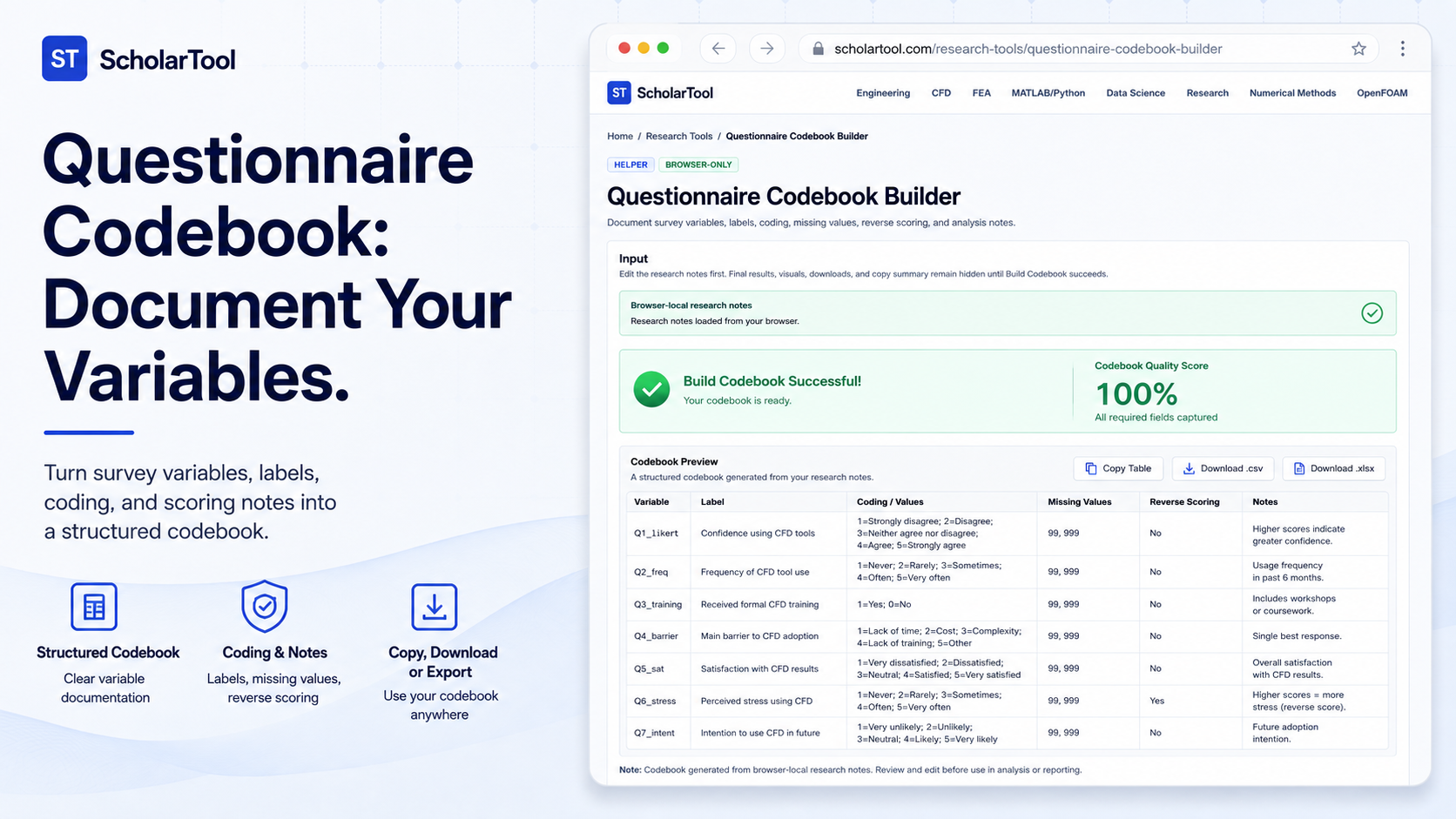Click the macOS green window dot
Viewport: 1456px width, 819px height.
(663, 48)
